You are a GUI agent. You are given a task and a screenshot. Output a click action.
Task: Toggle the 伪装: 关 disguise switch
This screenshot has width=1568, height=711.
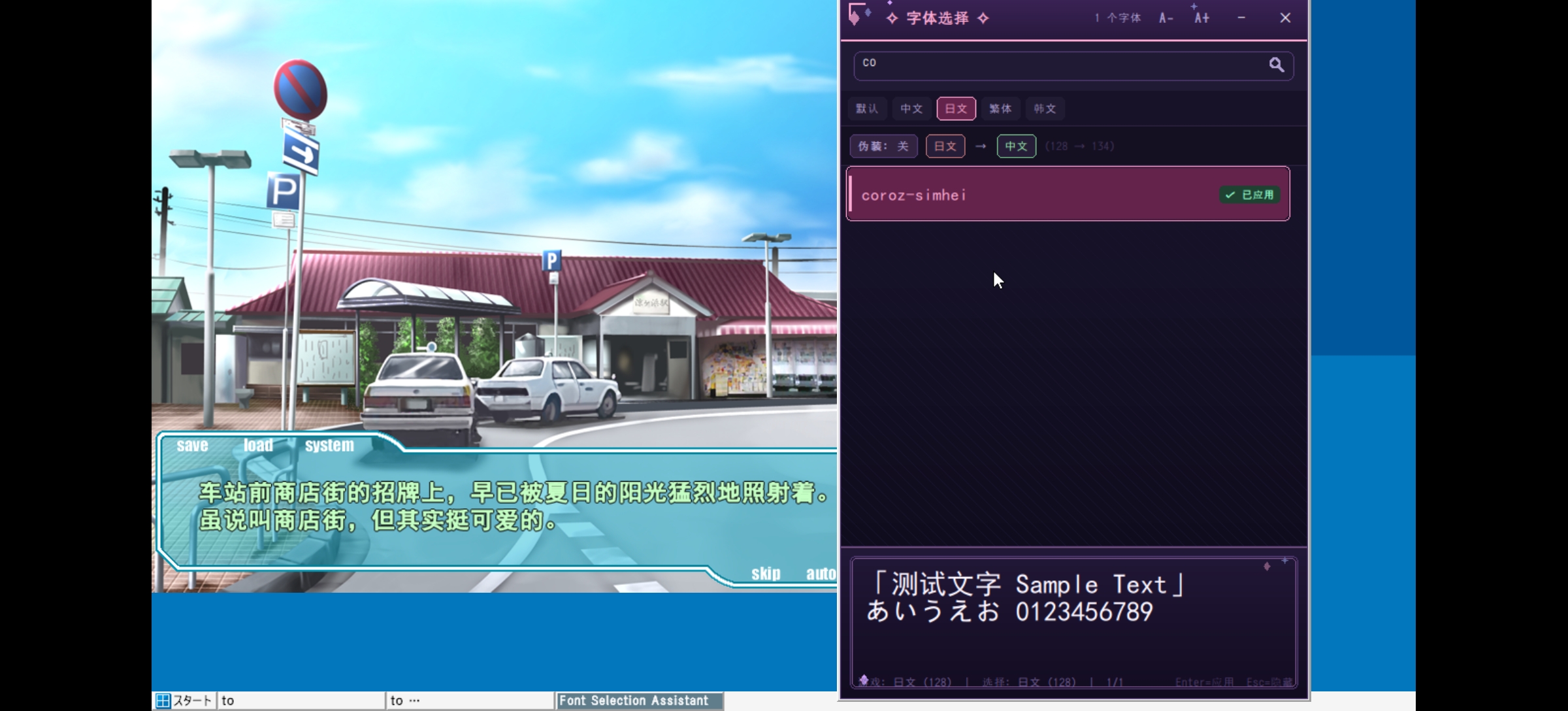click(883, 146)
